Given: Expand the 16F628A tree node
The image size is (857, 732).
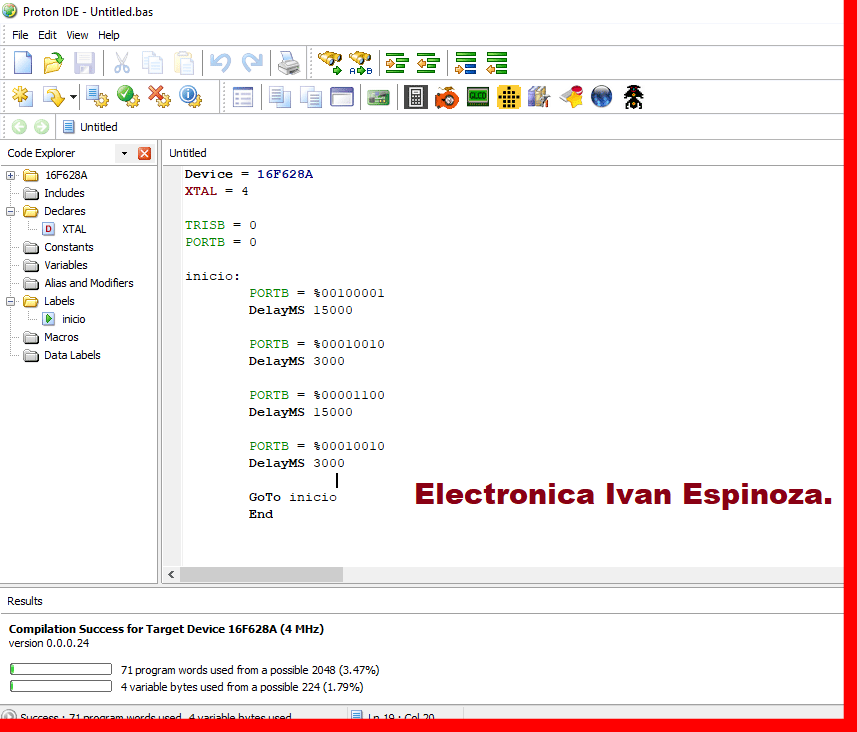Looking at the screenshot, I should (10, 175).
